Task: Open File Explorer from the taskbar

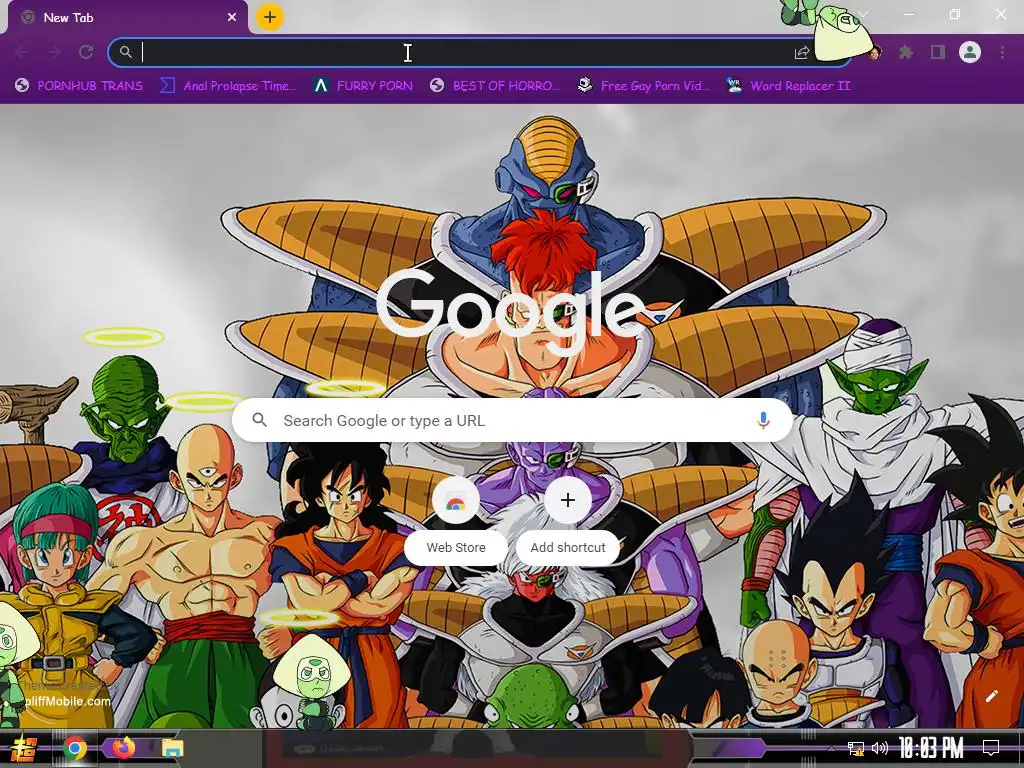Action: point(172,748)
